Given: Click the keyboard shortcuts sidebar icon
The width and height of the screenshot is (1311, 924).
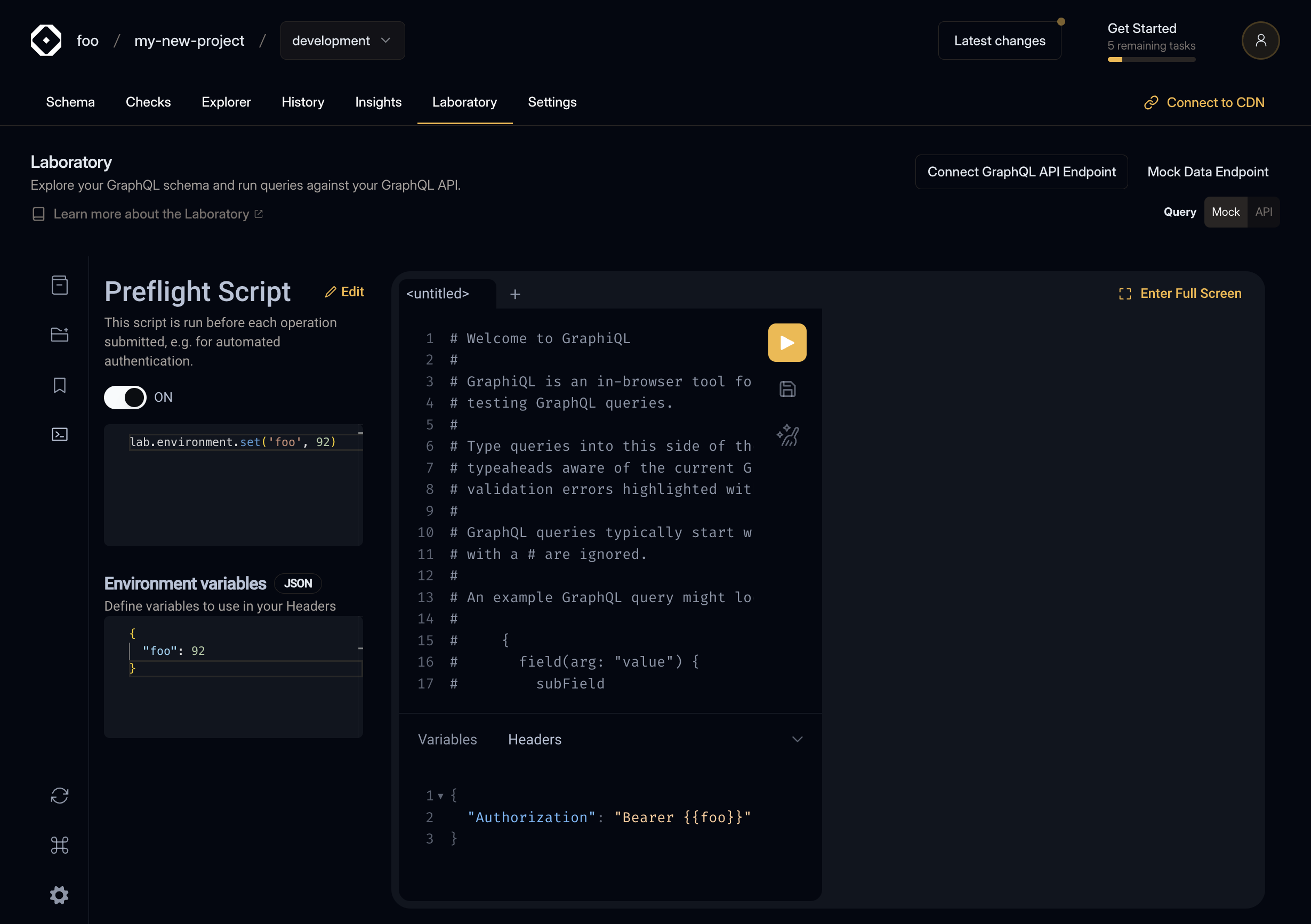Looking at the screenshot, I should (58, 845).
